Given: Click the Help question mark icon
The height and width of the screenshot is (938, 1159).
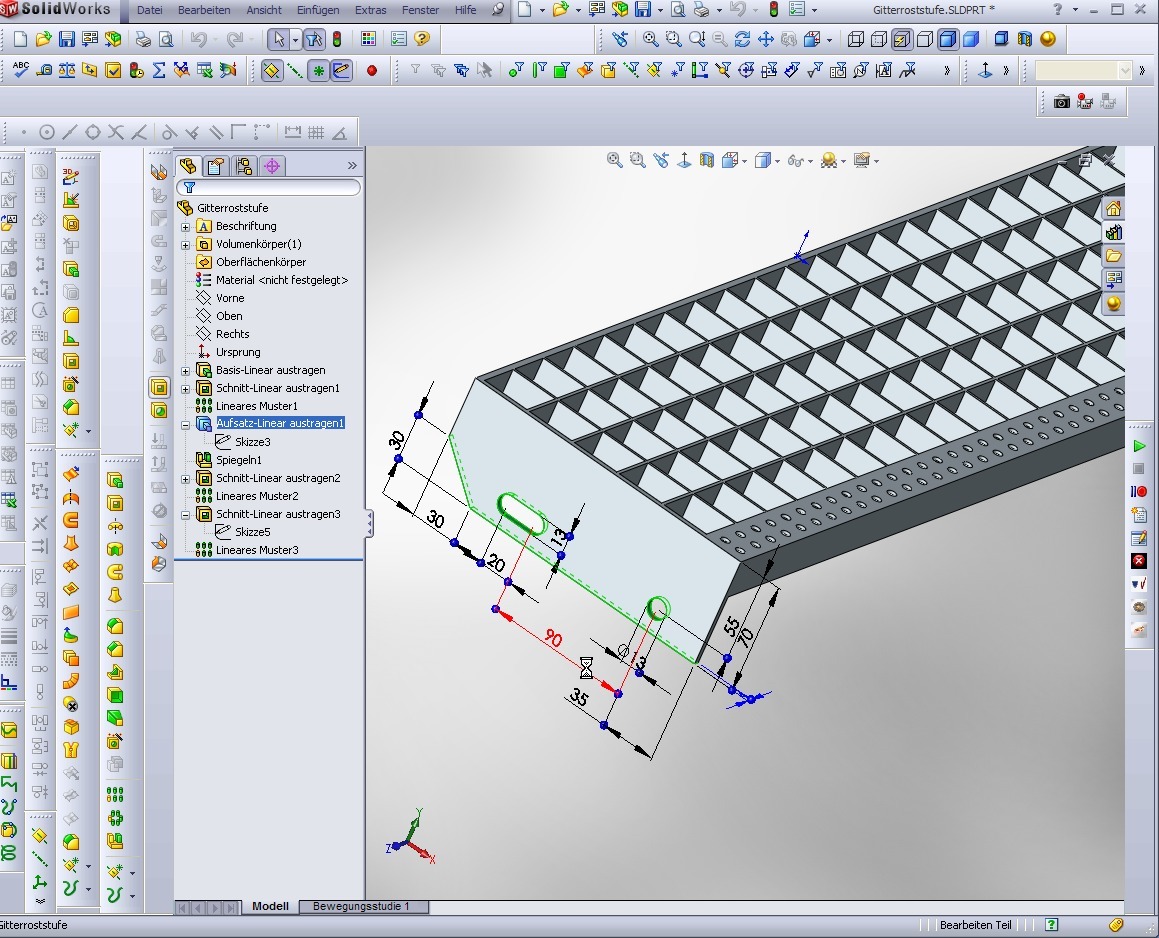Looking at the screenshot, I should (x=421, y=39).
